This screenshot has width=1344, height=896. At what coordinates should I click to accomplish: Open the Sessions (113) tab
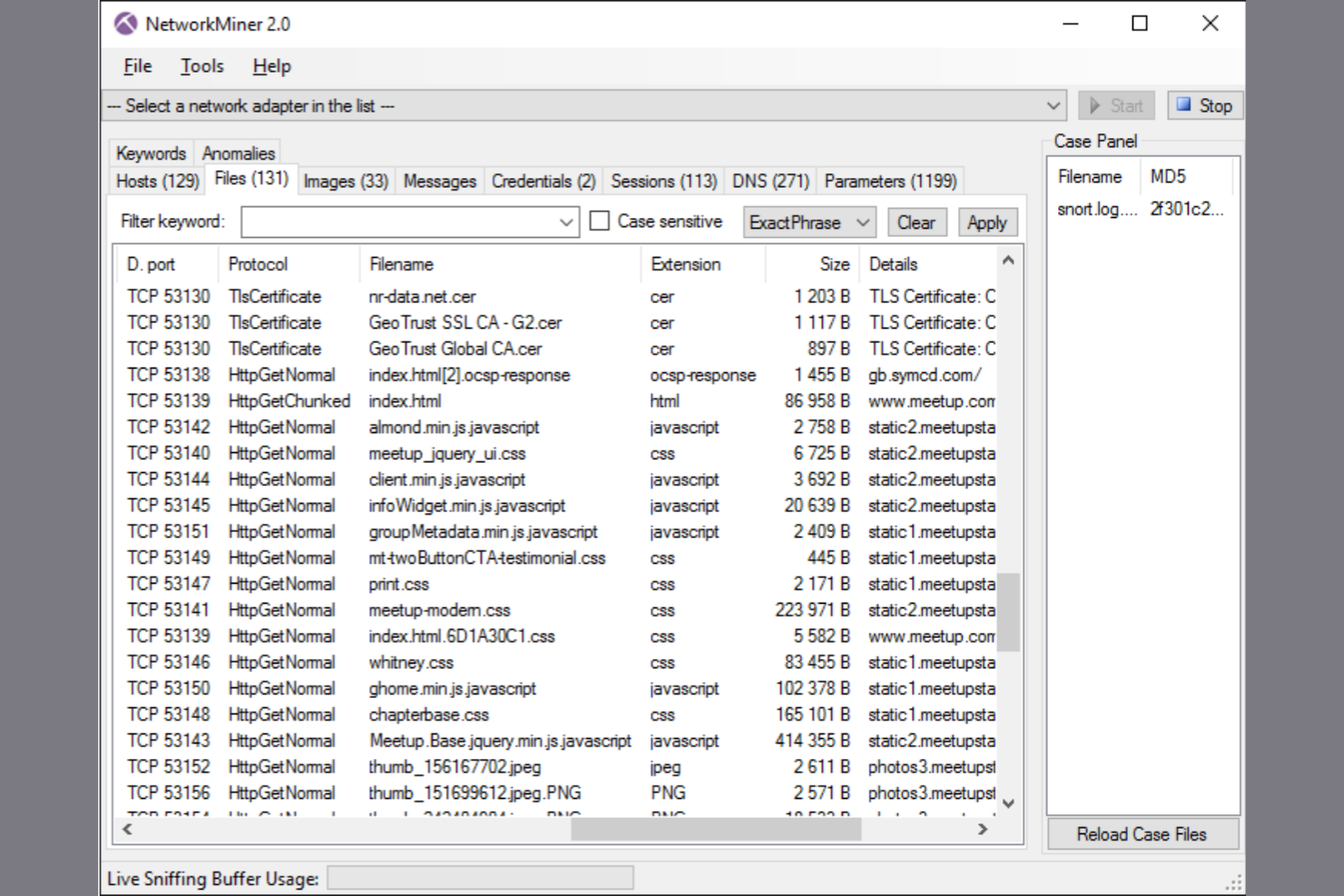[x=664, y=181]
